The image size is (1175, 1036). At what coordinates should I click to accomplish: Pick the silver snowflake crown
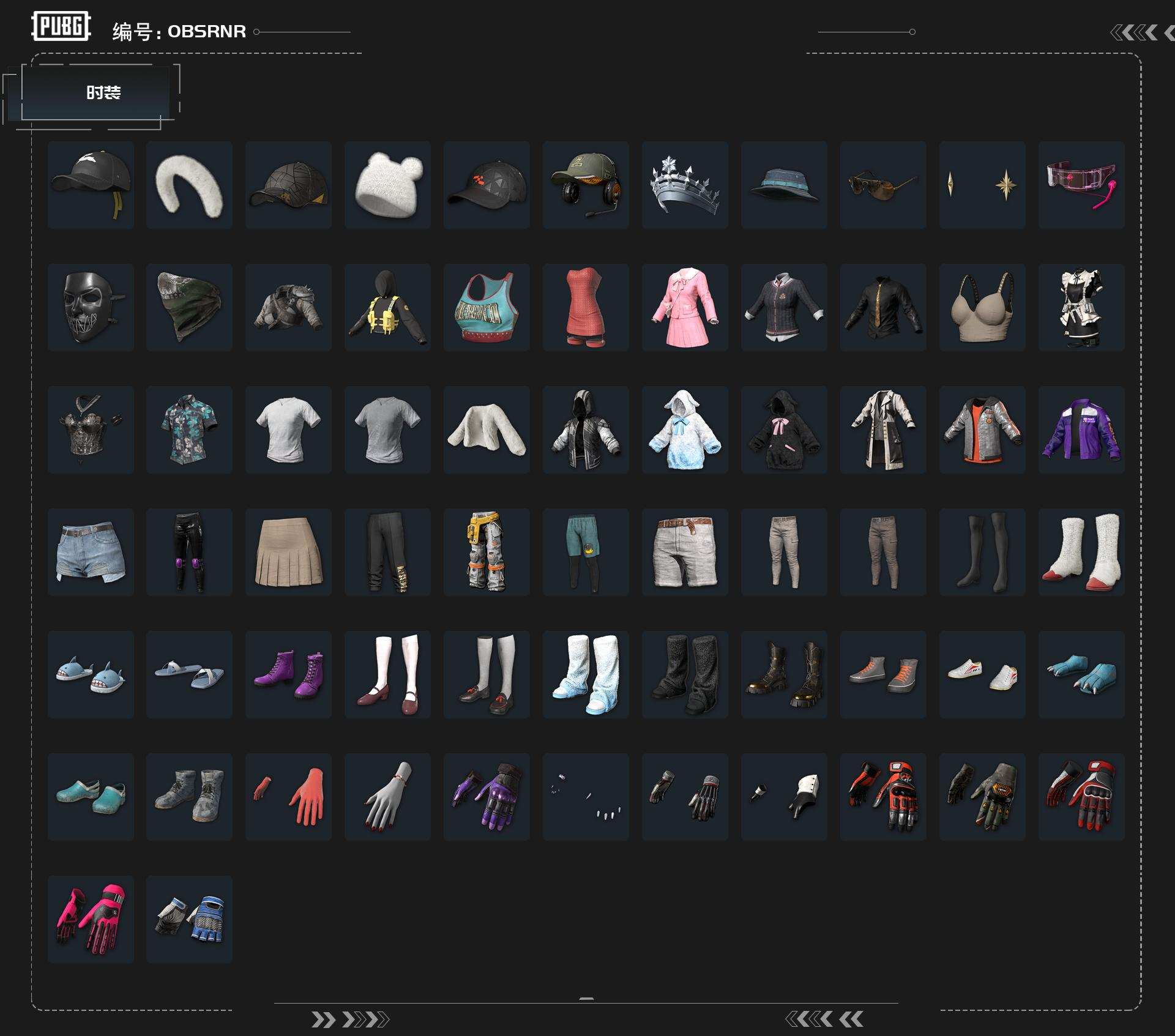click(685, 185)
